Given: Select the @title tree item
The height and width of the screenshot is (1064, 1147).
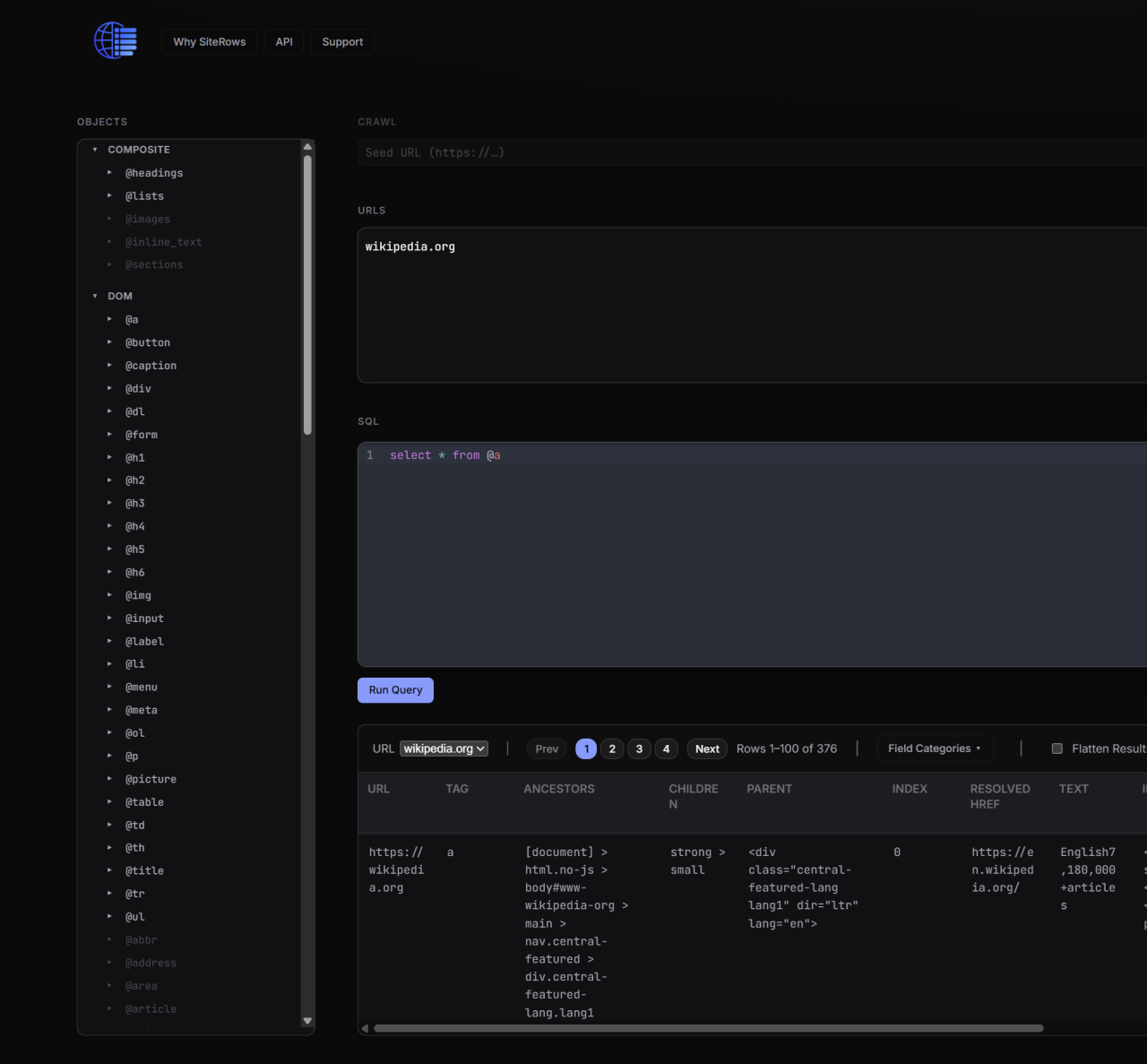Looking at the screenshot, I should point(144,871).
